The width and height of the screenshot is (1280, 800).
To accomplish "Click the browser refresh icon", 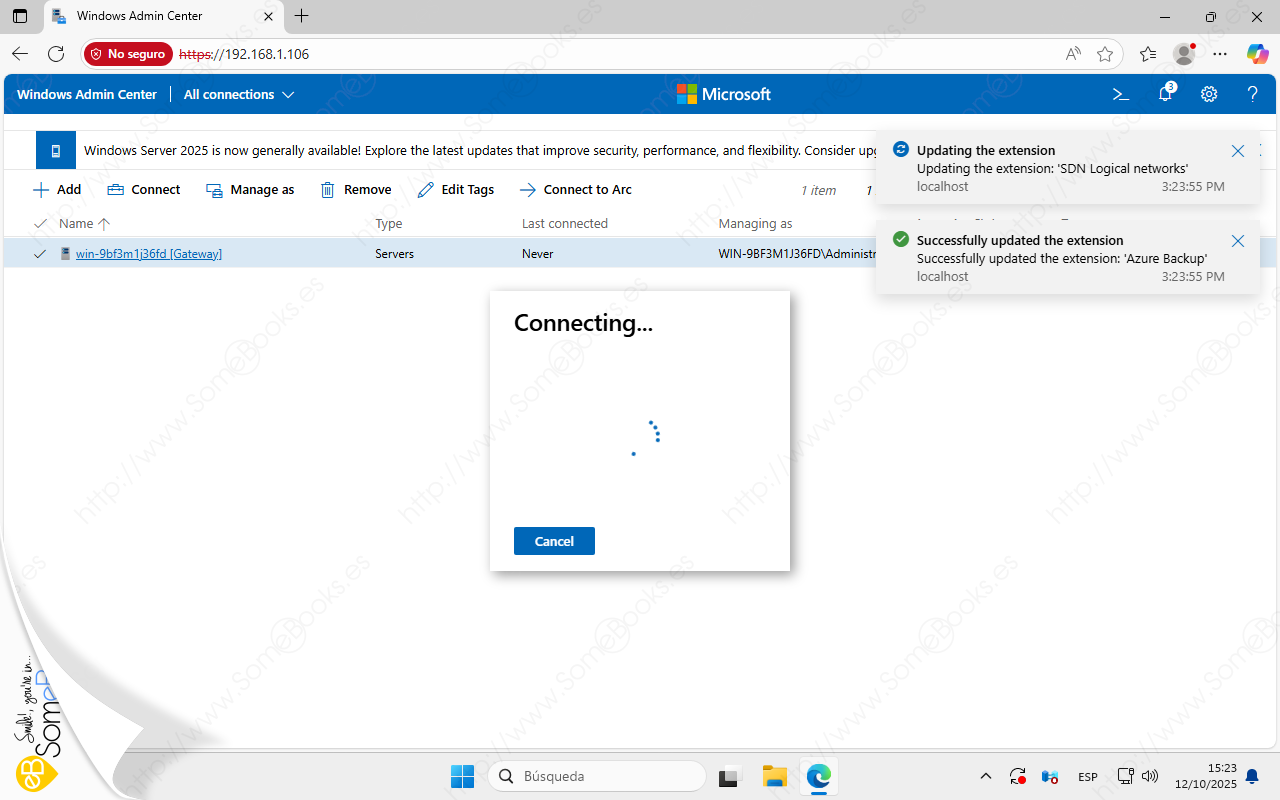I will 56,54.
